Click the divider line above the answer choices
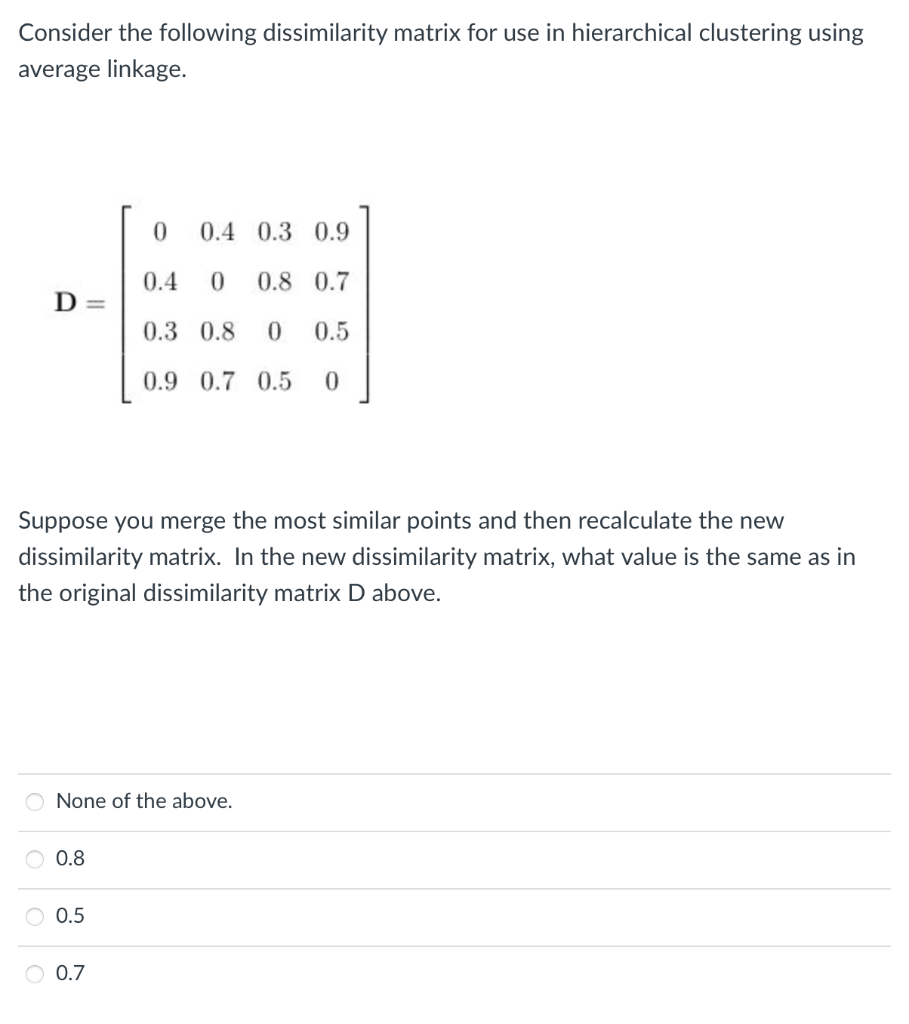 [455, 772]
